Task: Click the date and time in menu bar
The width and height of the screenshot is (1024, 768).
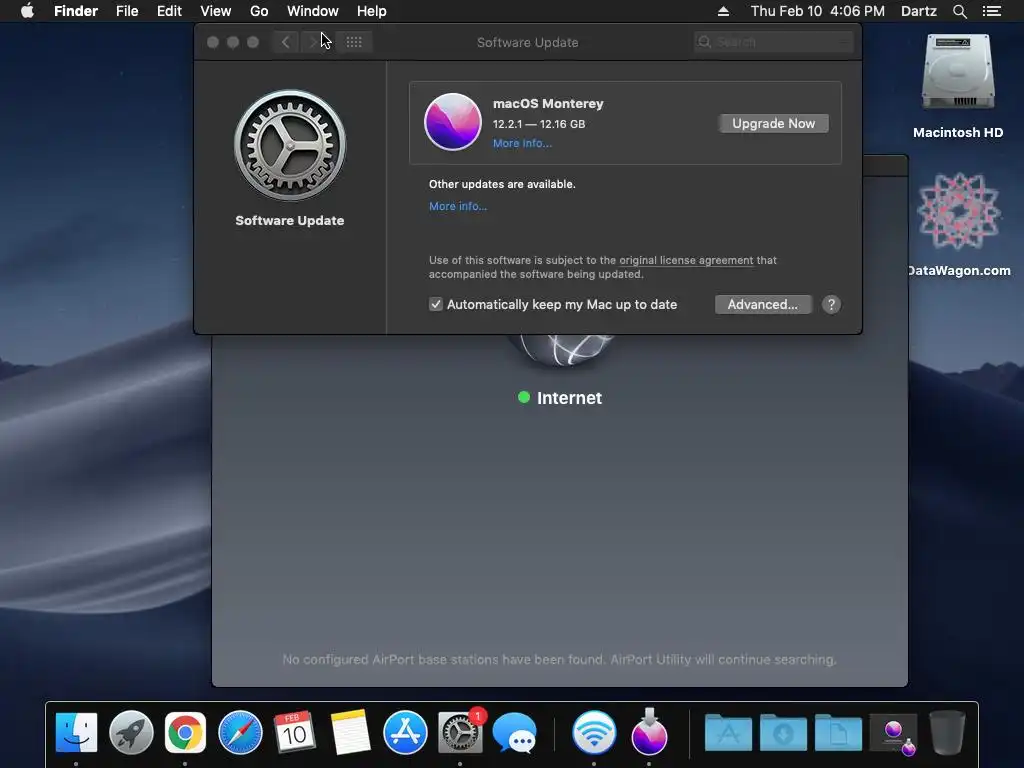Action: coord(818,11)
